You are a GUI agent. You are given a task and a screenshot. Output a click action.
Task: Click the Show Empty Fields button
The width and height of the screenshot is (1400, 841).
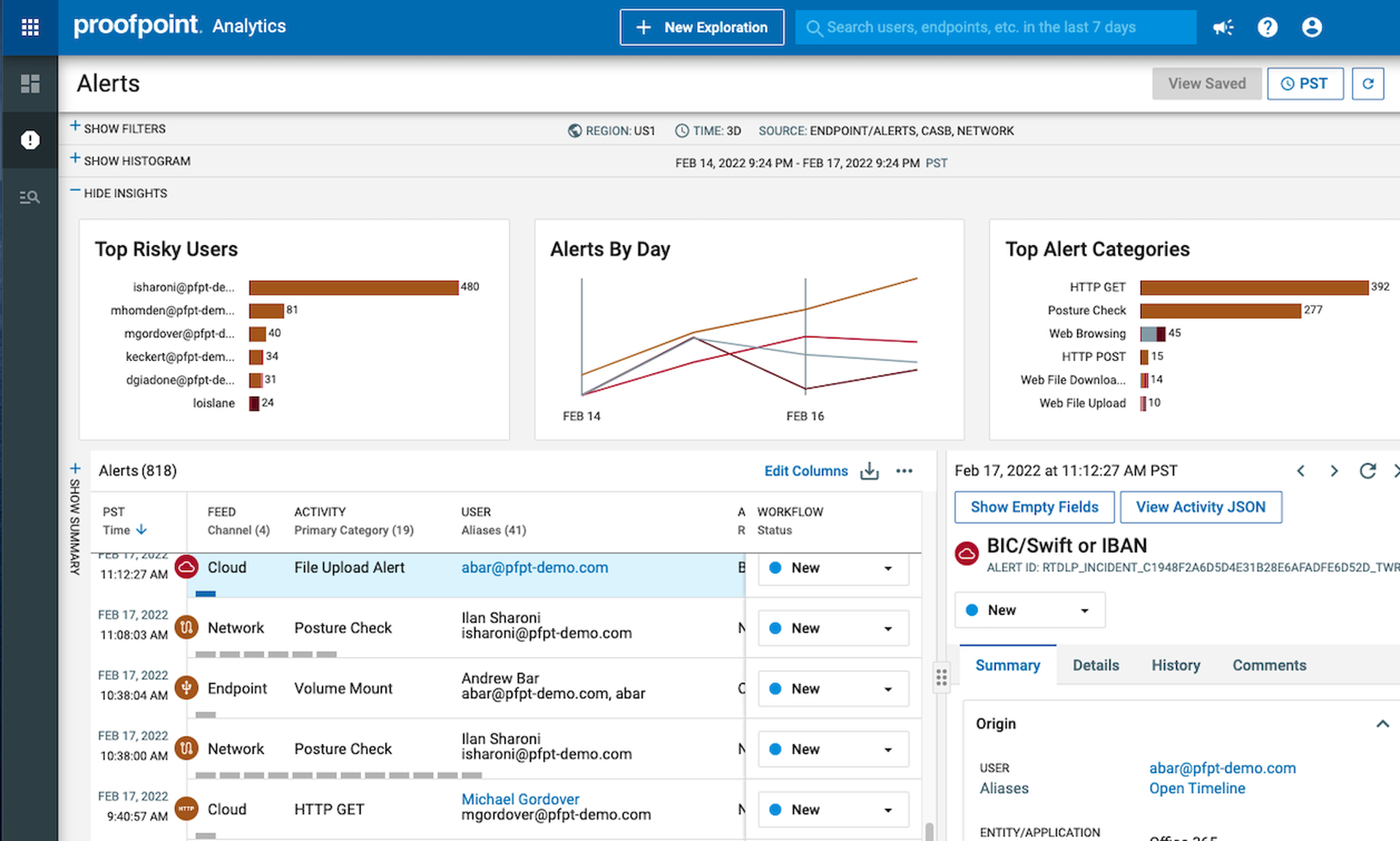1034,507
